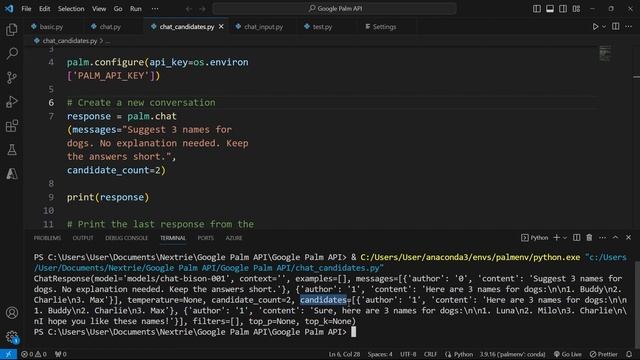Screen dimensions: 640x360
Task: Maximize panel size chevron
Action: (616, 238)
